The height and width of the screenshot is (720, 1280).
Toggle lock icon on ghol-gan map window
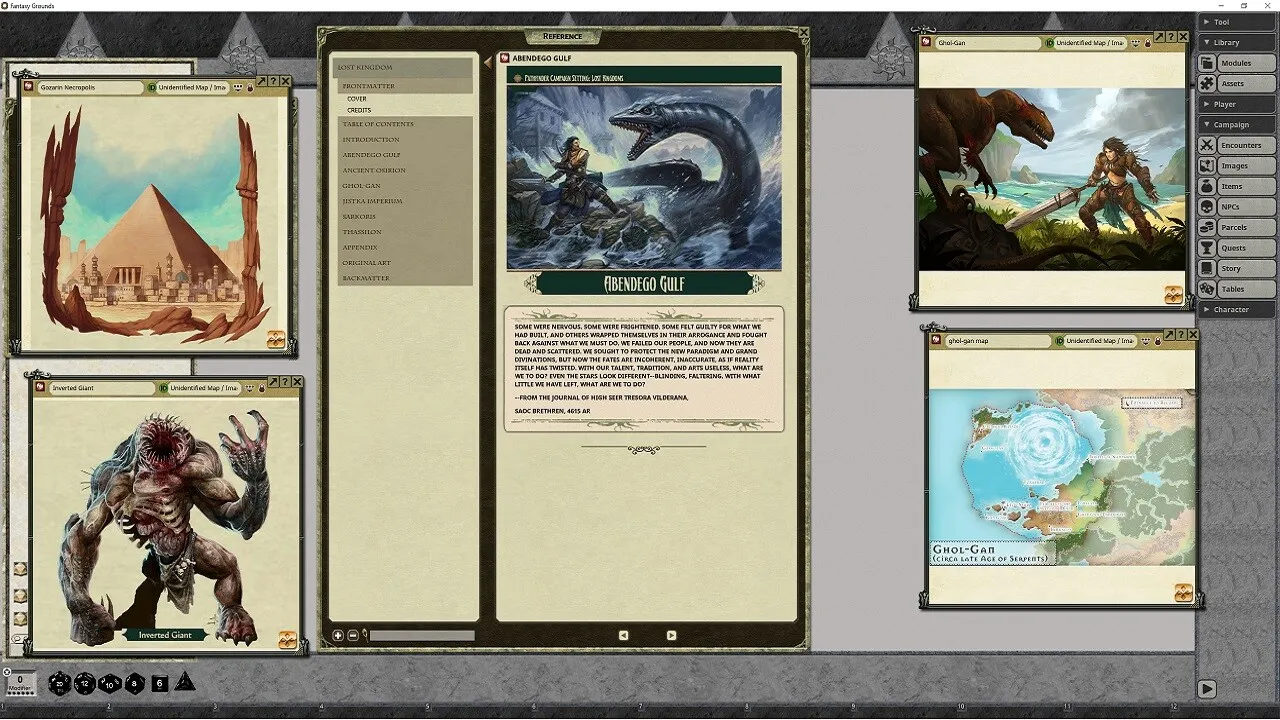point(1157,341)
